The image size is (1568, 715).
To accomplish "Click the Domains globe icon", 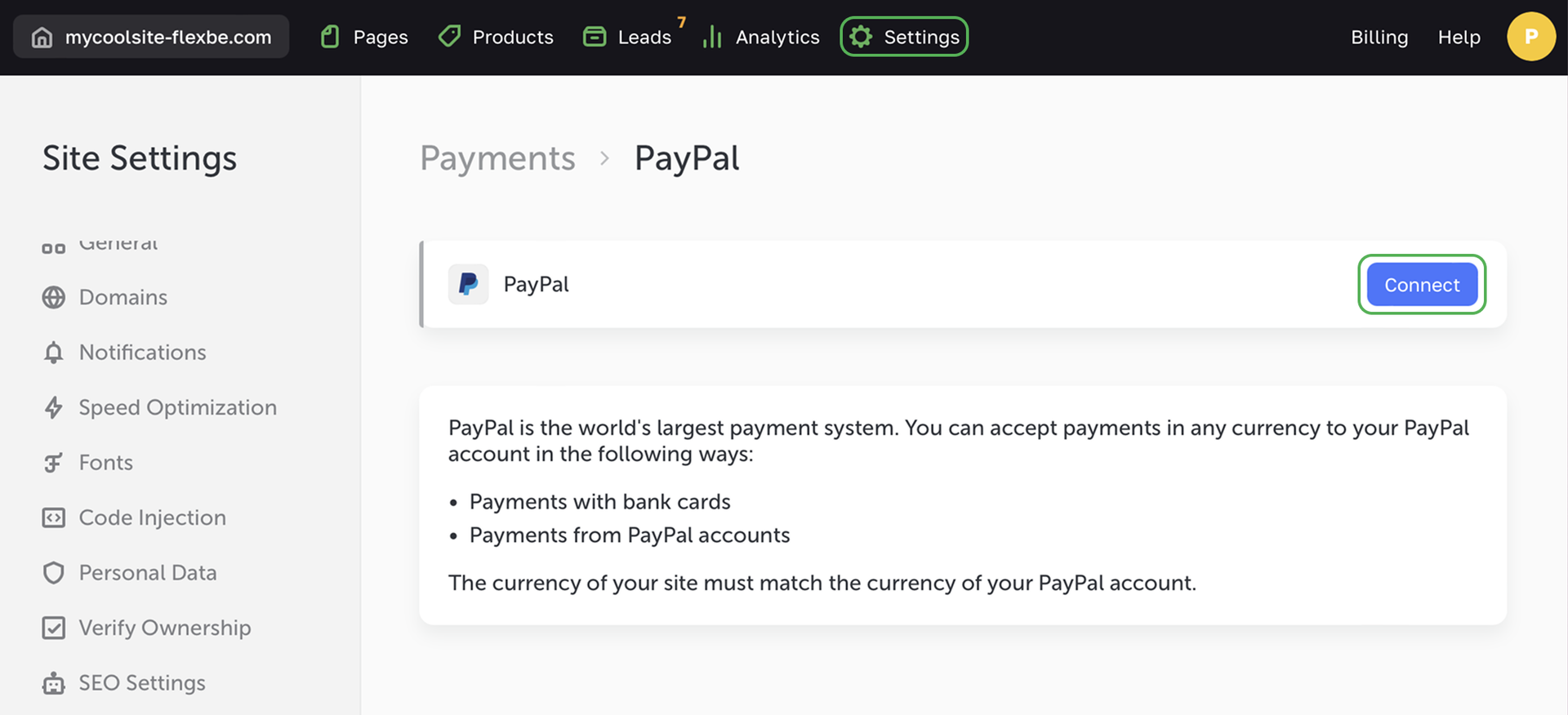I will (54, 297).
